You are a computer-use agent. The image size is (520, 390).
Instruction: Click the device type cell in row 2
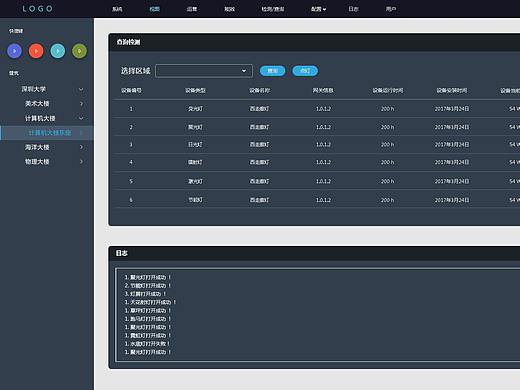(195, 127)
